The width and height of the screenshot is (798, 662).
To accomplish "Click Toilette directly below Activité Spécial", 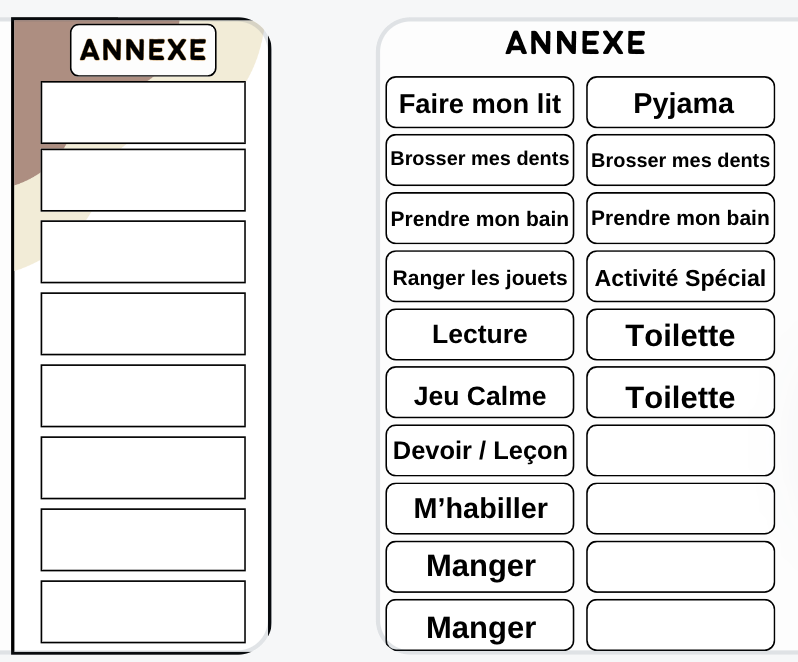I will click(680, 335).
